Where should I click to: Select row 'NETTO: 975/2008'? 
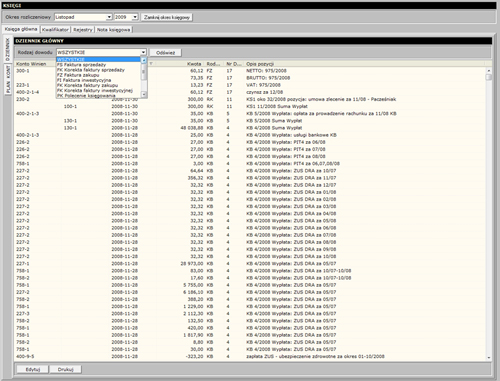[250, 71]
